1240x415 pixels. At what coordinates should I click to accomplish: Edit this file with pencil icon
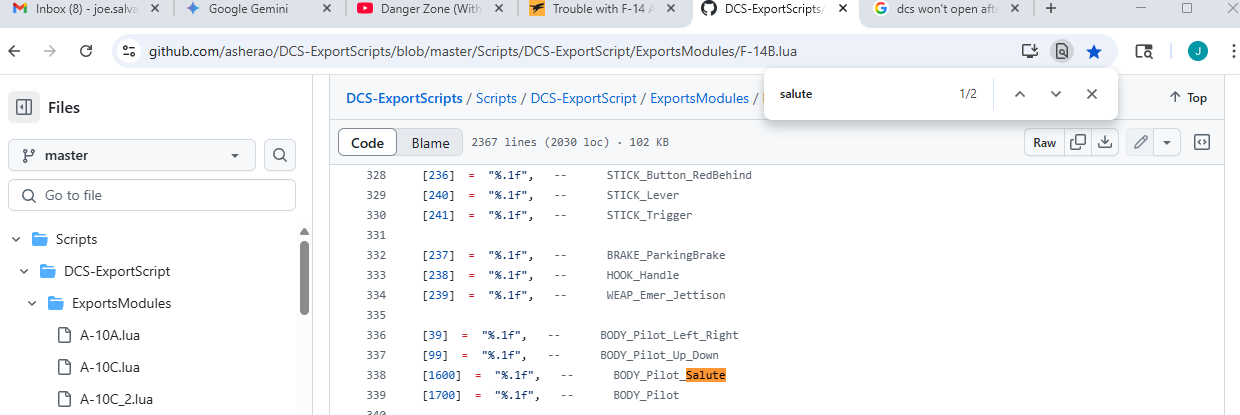[1140, 143]
